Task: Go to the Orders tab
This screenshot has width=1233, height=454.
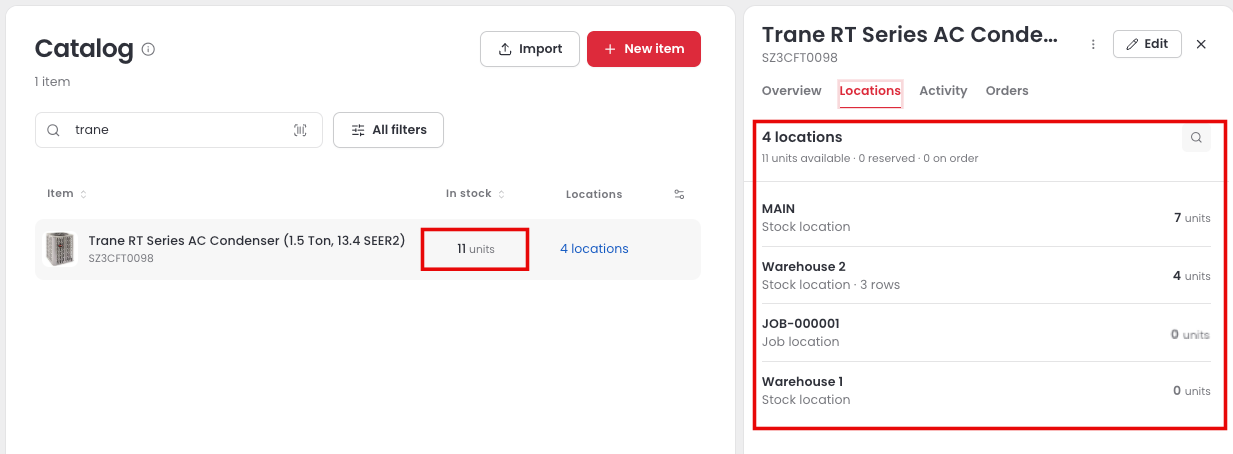Action: (x=1007, y=91)
